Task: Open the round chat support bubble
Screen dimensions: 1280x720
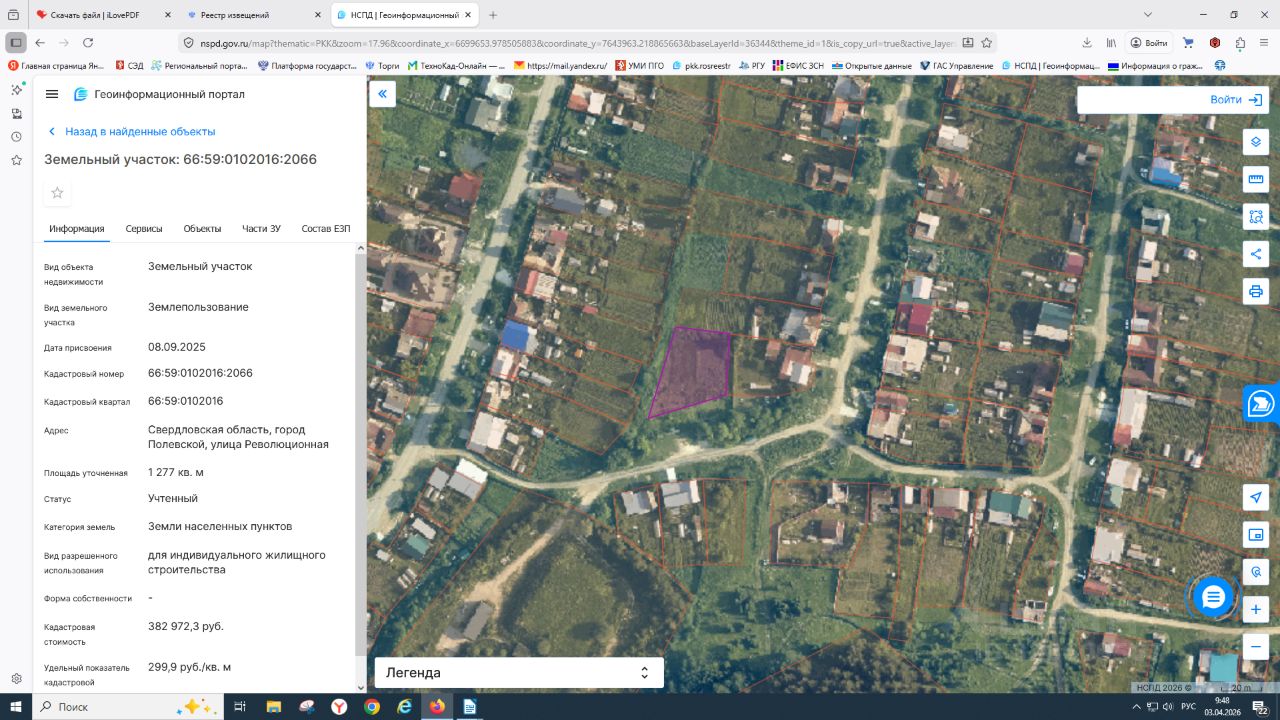Action: tap(1213, 597)
